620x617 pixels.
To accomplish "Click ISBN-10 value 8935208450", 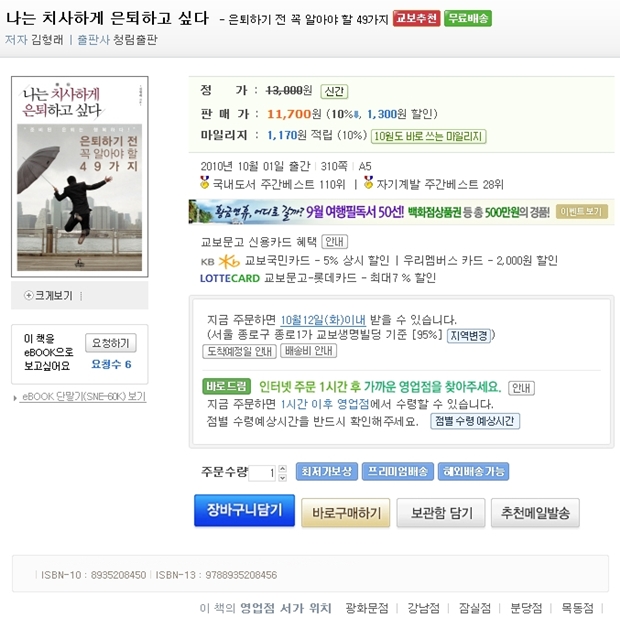I will [119, 575].
